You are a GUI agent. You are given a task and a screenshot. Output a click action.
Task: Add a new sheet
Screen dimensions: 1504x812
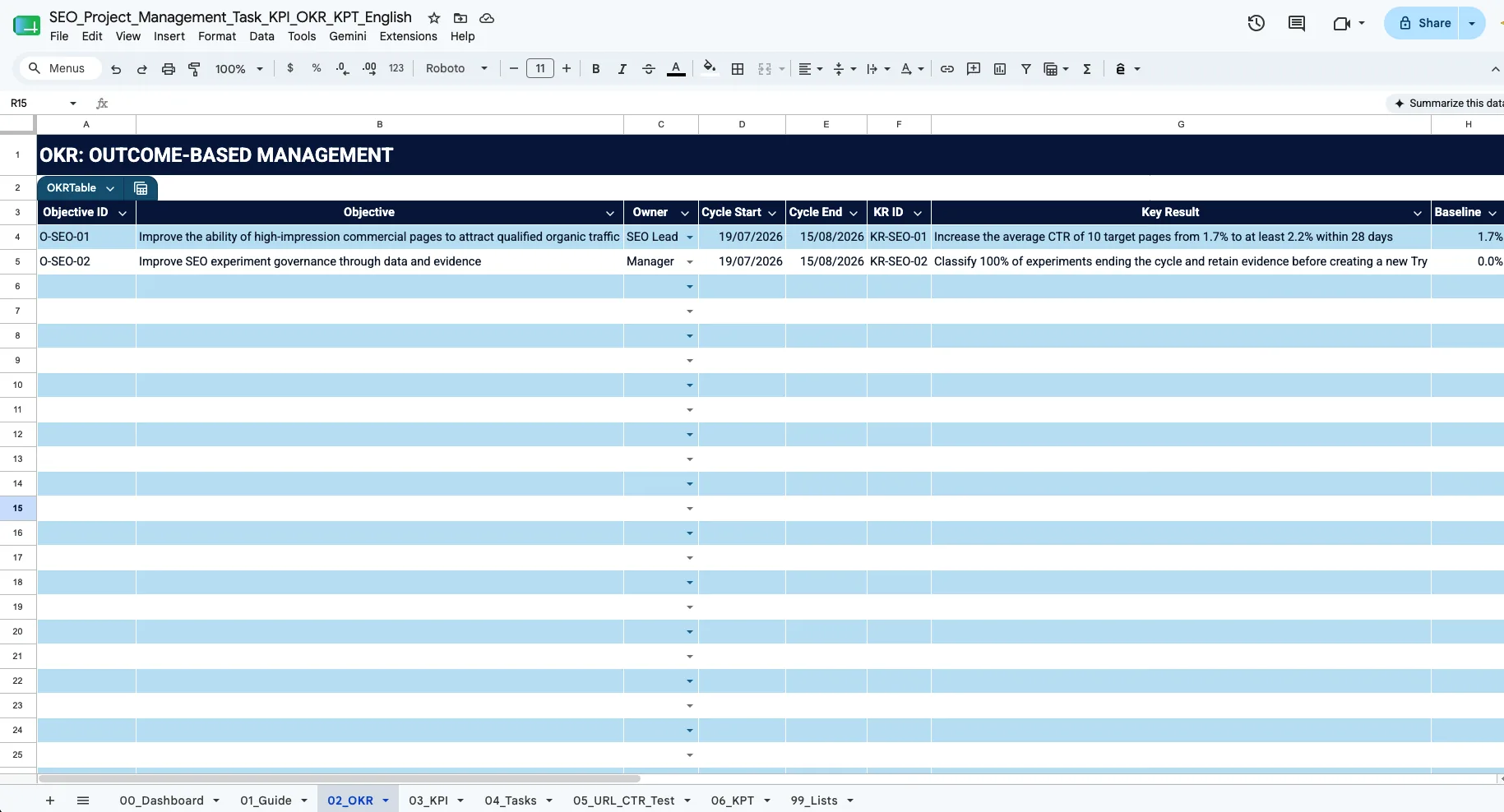pyautogui.click(x=50, y=800)
